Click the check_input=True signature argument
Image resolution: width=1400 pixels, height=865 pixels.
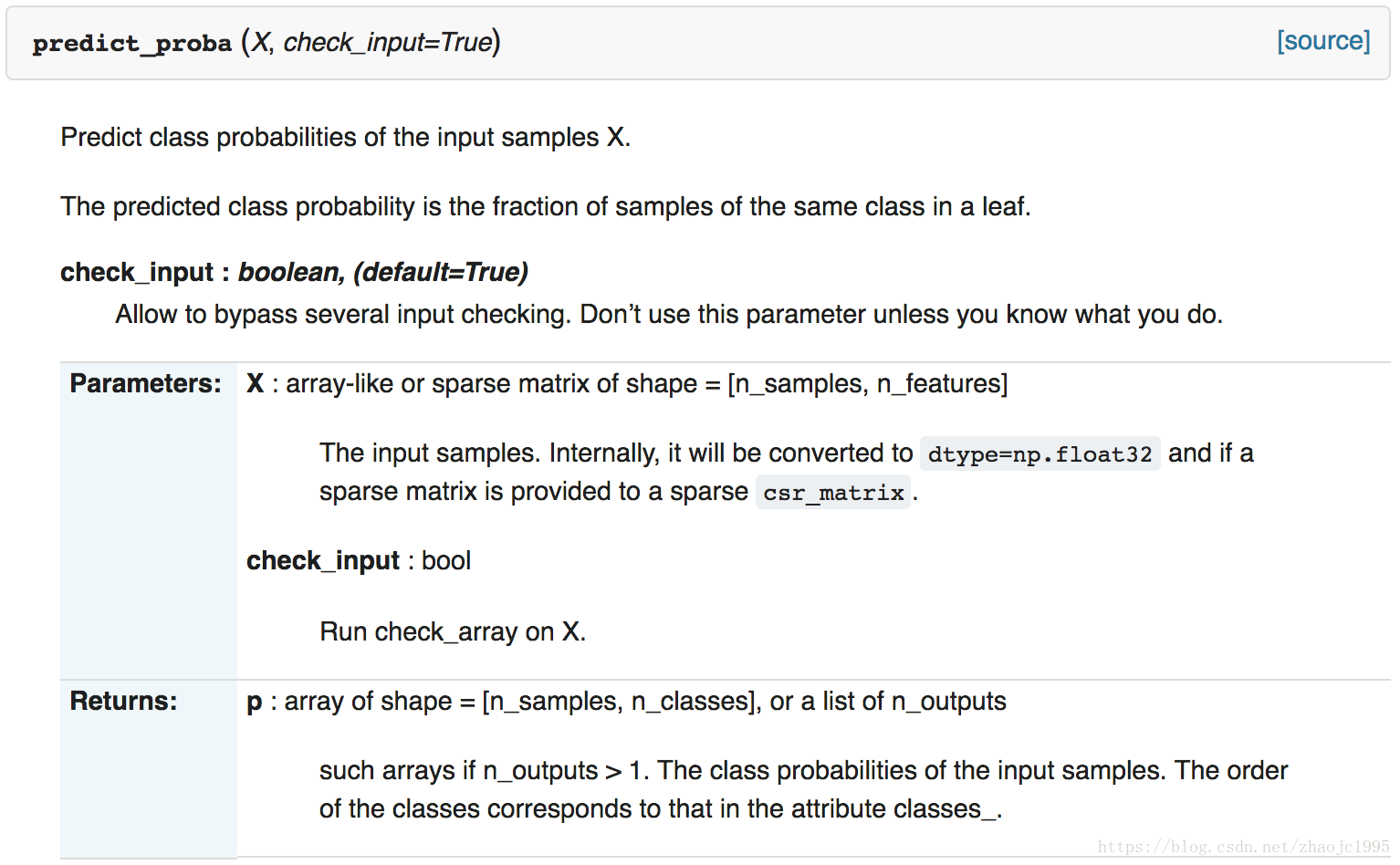(388, 42)
